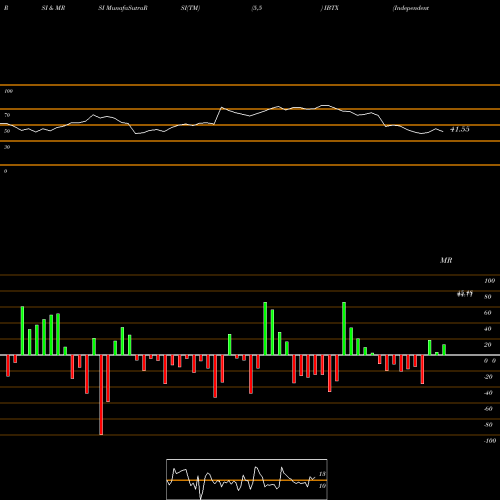The height and width of the screenshot is (500, 500).
Task: Click the MR axis label 80
Action: [488, 297]
